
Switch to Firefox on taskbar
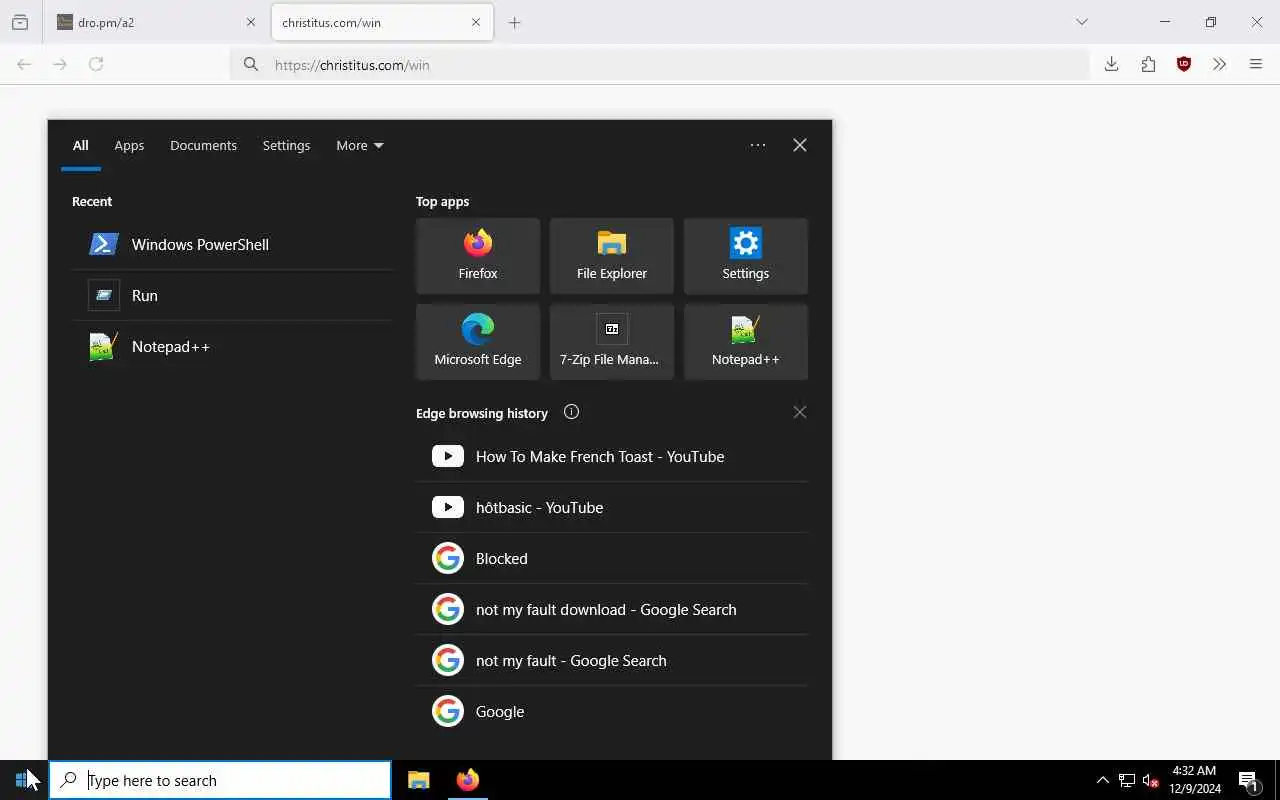[x=467, y=780]
